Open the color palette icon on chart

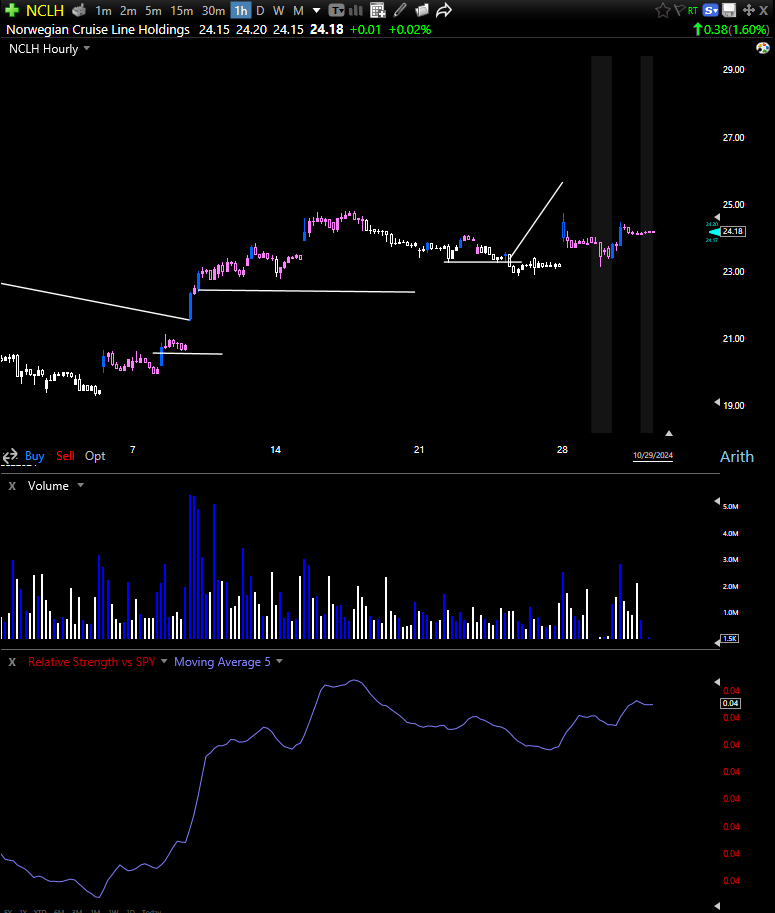762,48
